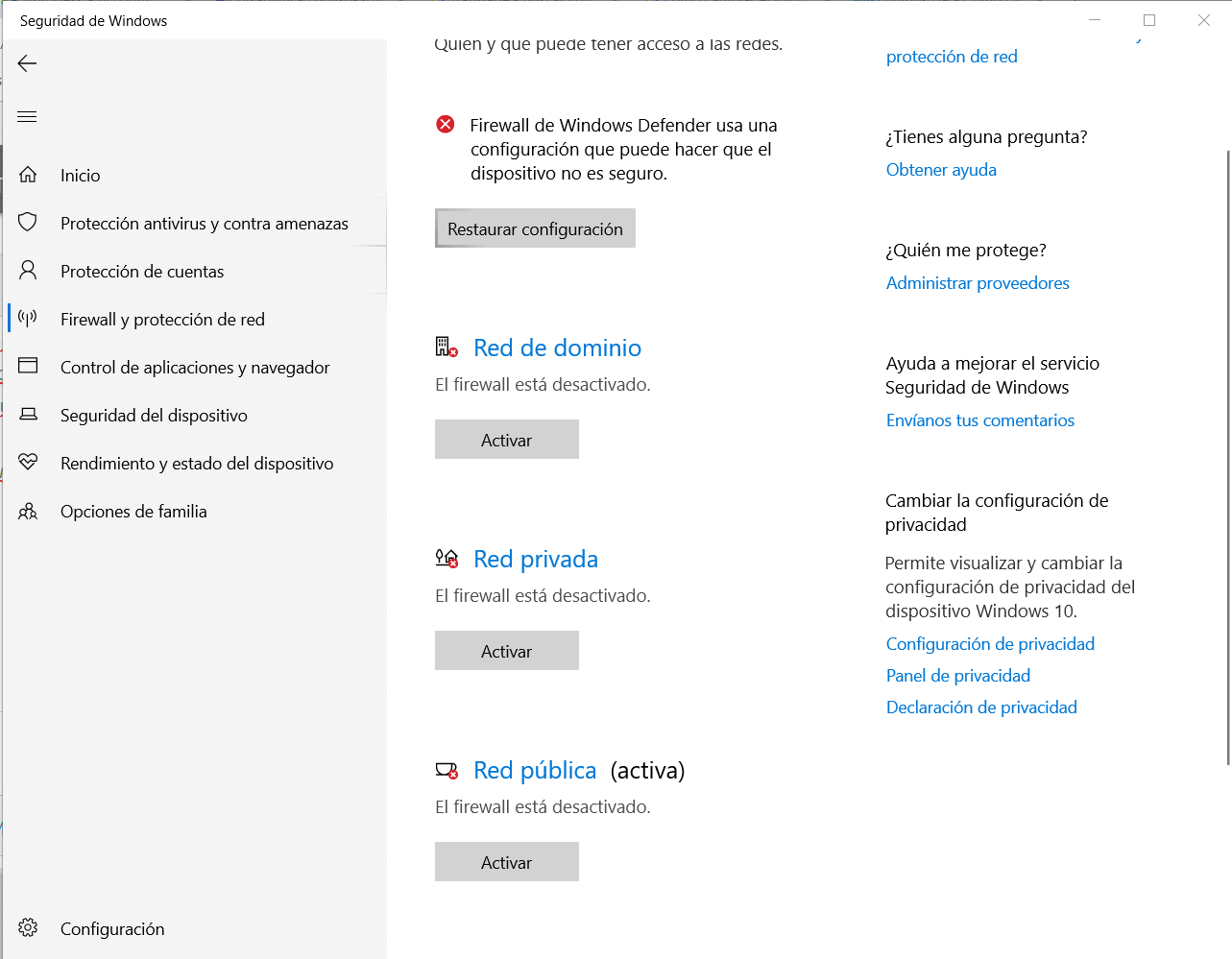Open the Configuración gear icon
The width and height of the screenshot is (1232, 959).
pos(27,928)
